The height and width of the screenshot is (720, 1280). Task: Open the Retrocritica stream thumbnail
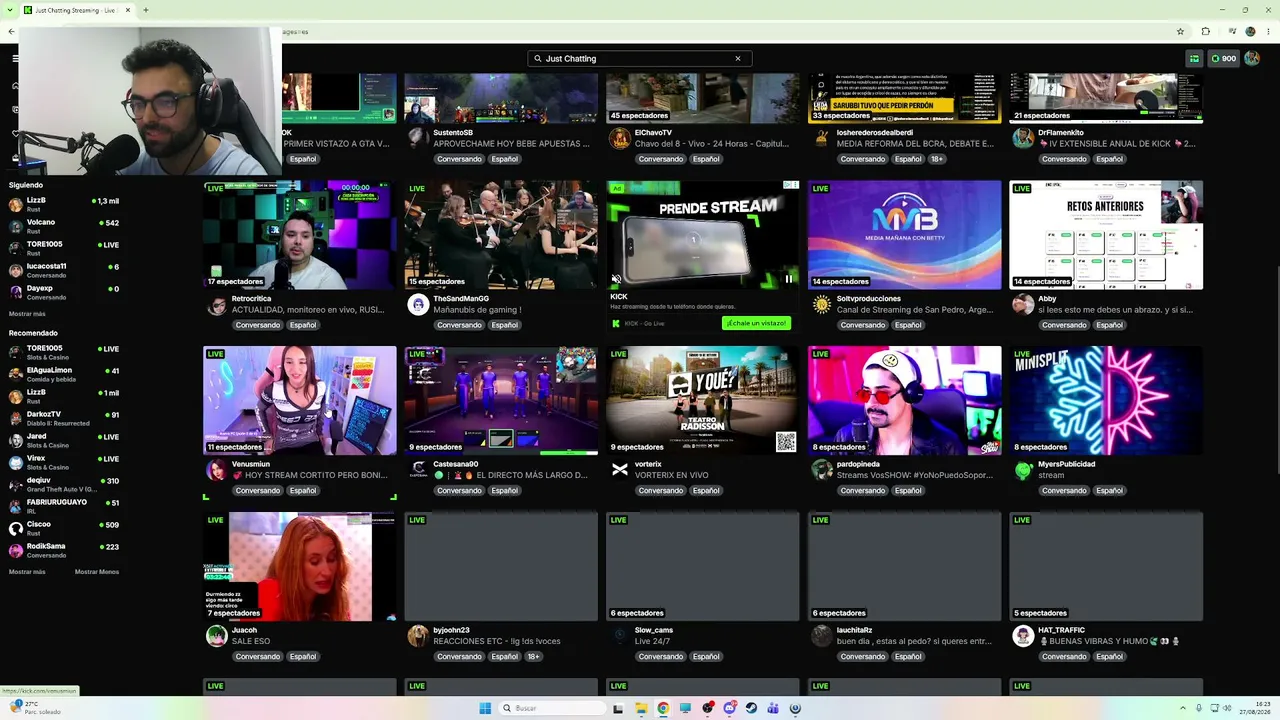click(300, 235)
